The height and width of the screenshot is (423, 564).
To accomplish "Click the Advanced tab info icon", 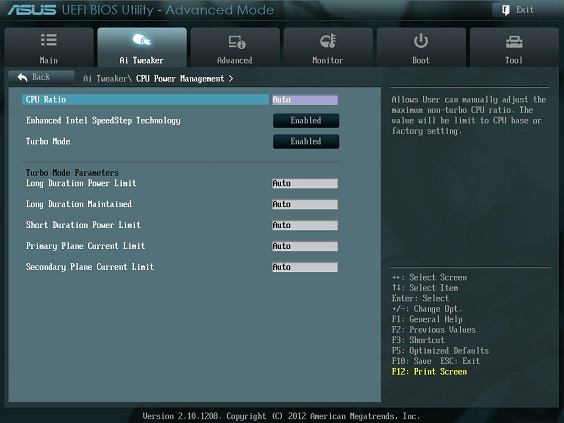I will point(237,42).
